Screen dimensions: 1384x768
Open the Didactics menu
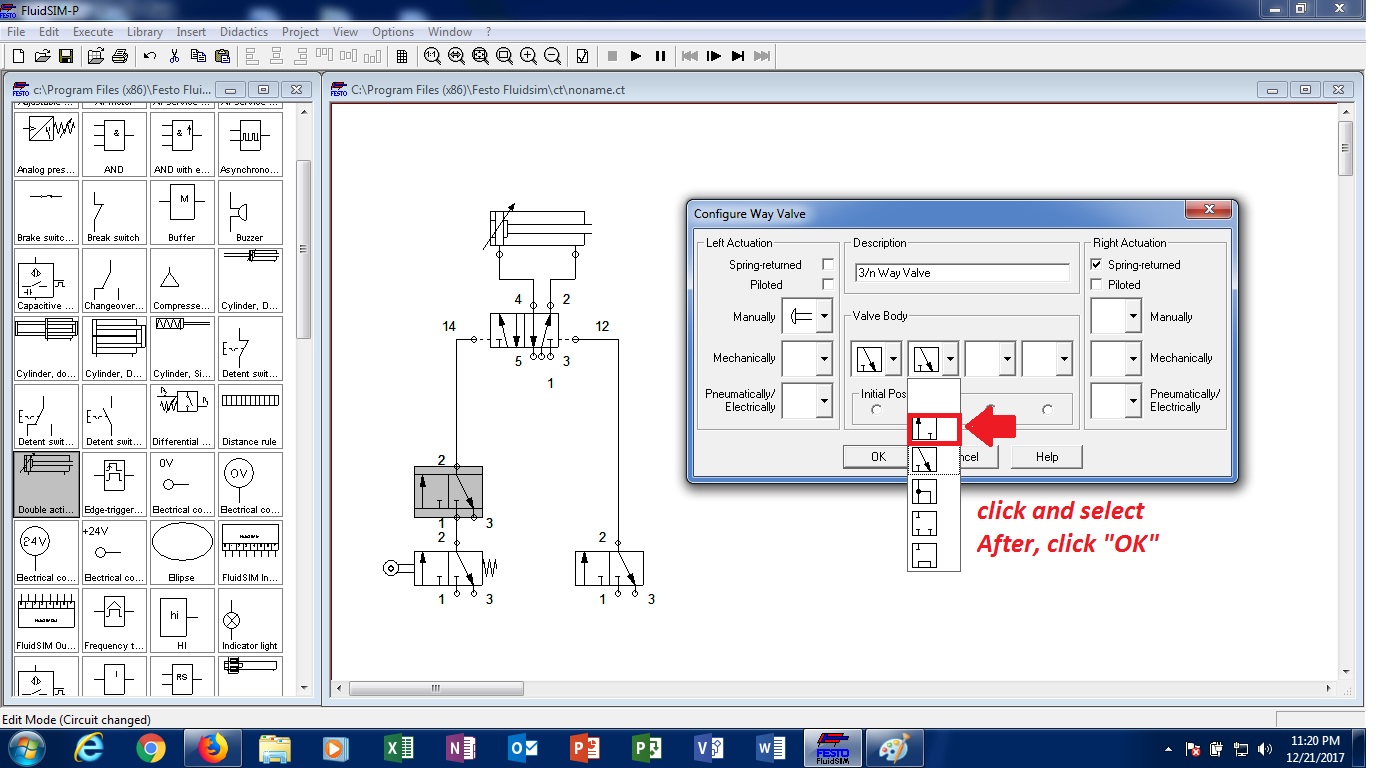coord(244,32)
